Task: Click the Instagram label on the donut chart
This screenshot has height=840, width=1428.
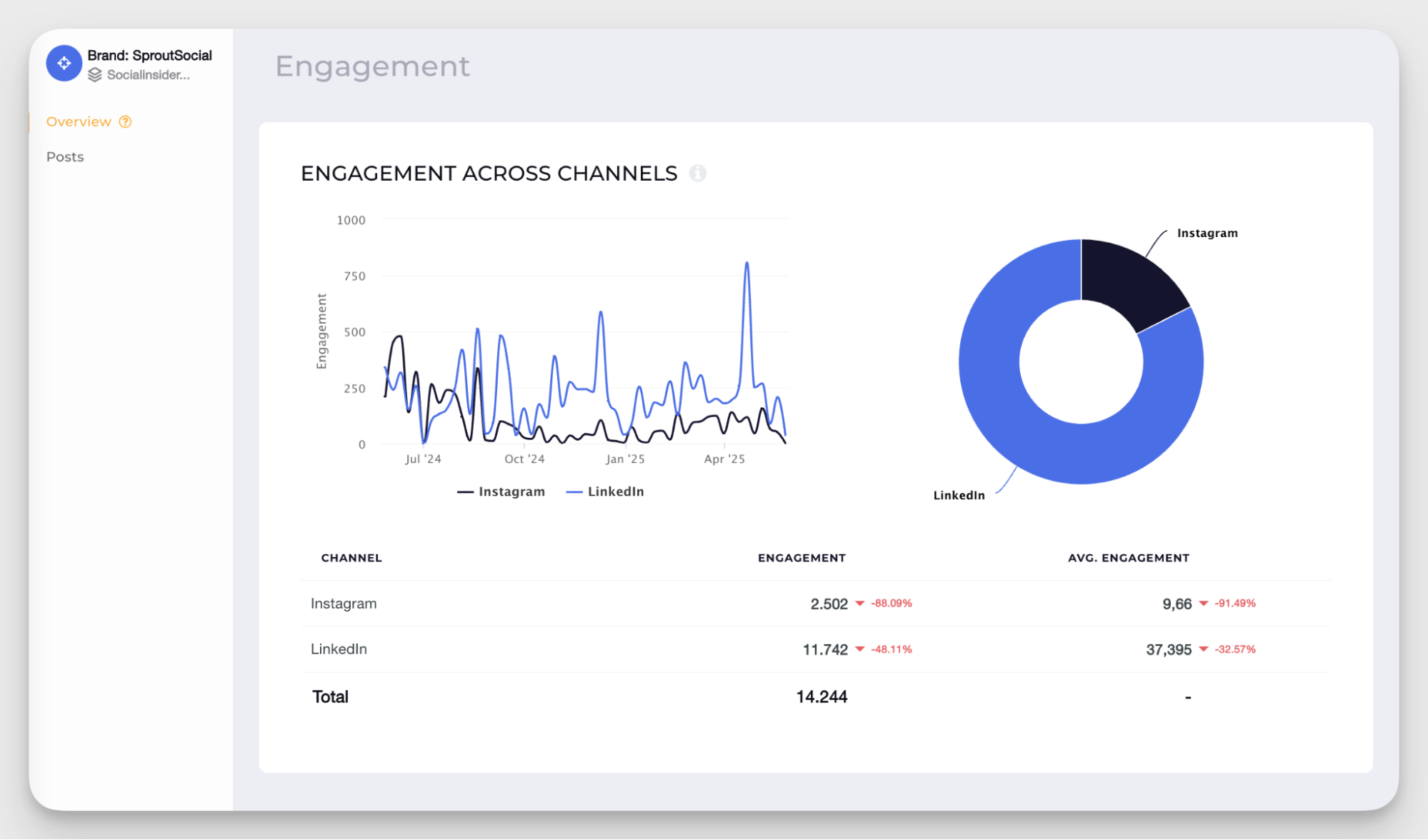Action: [1207, 233]
